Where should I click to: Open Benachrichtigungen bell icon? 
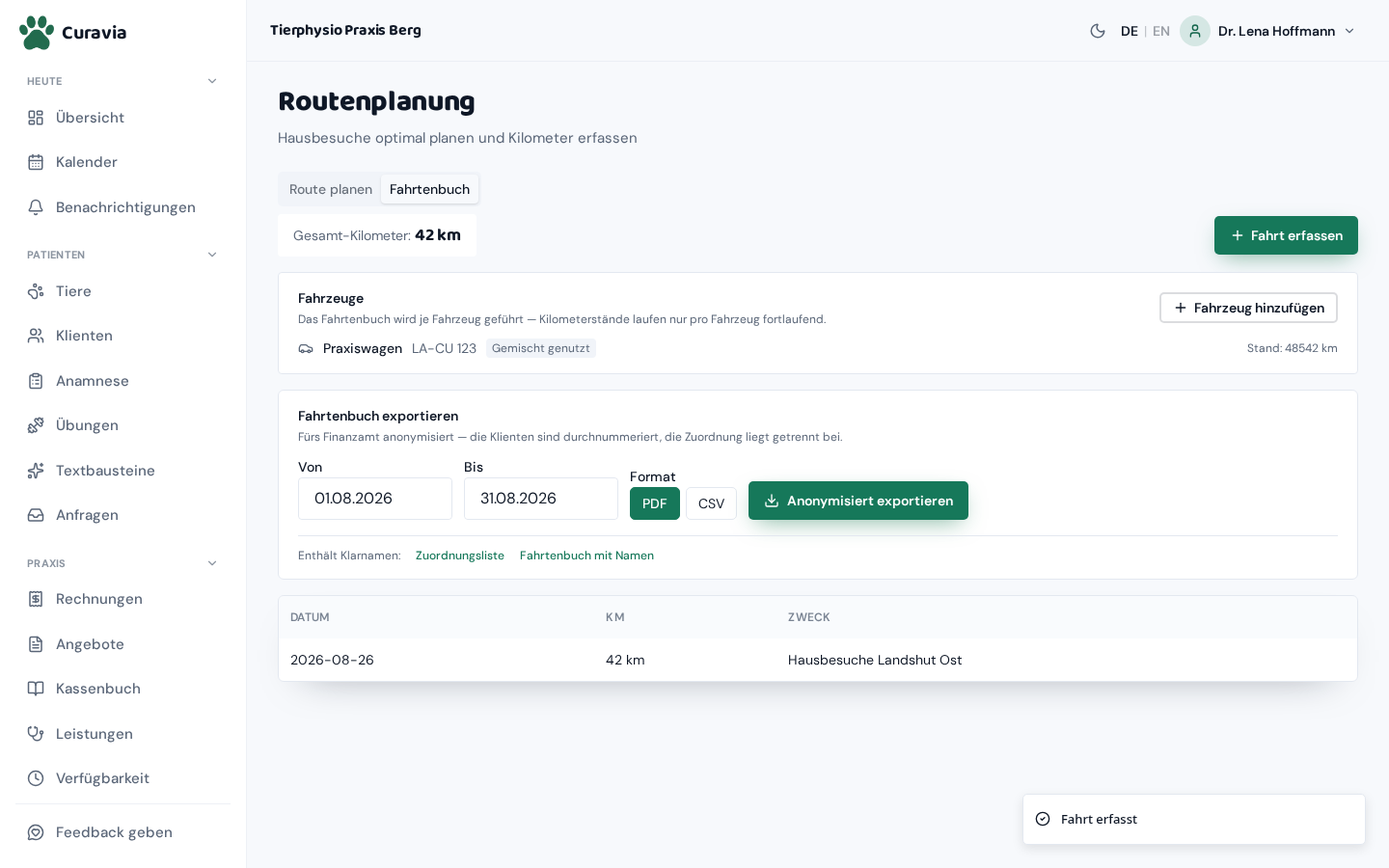coord(36,207)
